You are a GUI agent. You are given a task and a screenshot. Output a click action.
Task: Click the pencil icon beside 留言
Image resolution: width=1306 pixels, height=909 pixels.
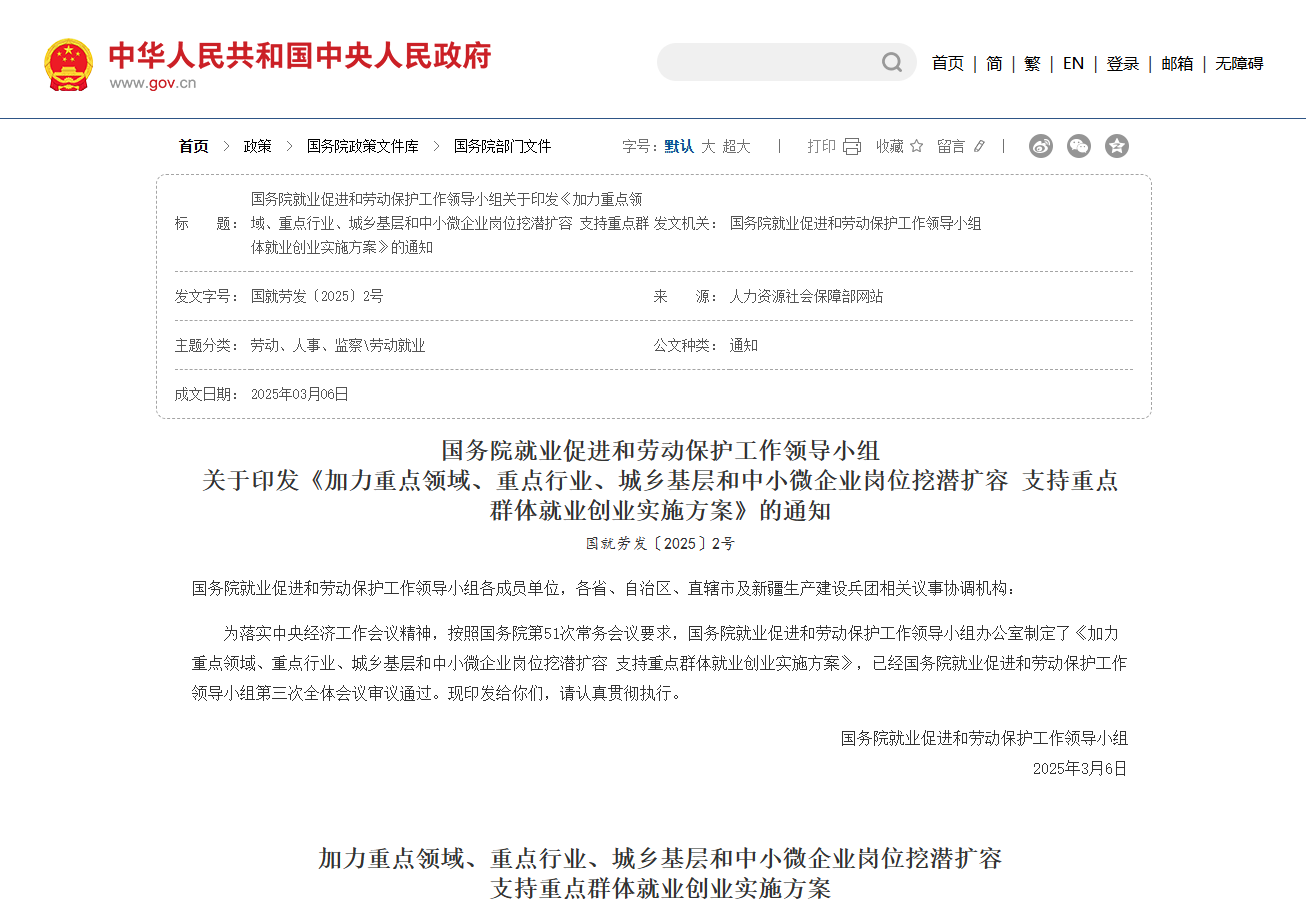(977, 146)
